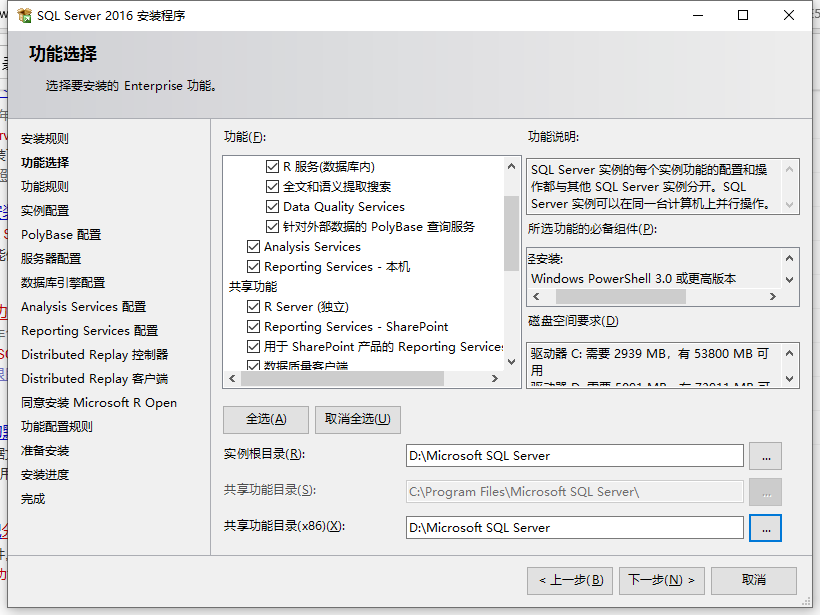
Task: Cancel setup with the 取消 button
Action: pos(754,580)
